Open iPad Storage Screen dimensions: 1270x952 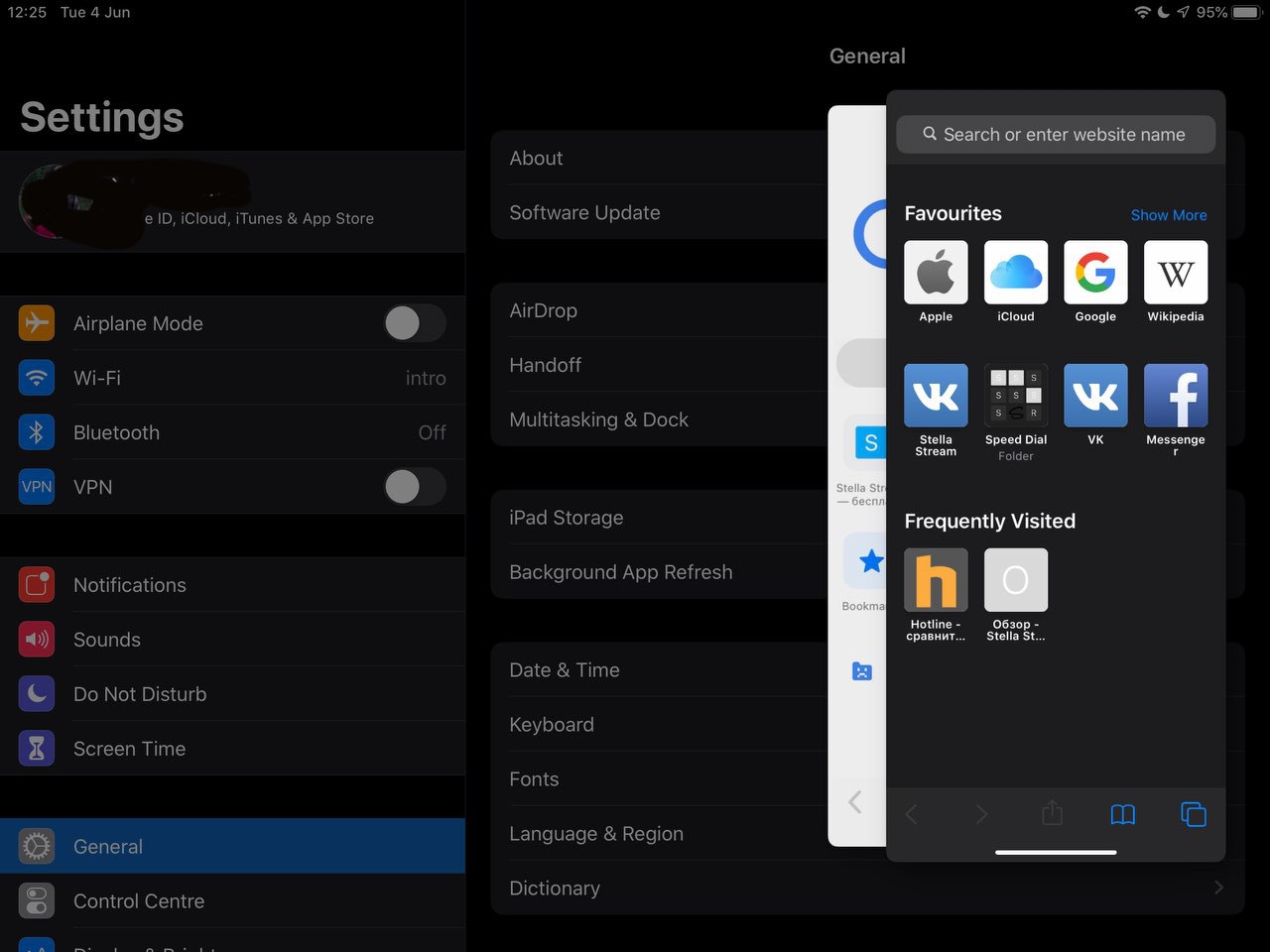pyautogui.click(x=659, y=518)
